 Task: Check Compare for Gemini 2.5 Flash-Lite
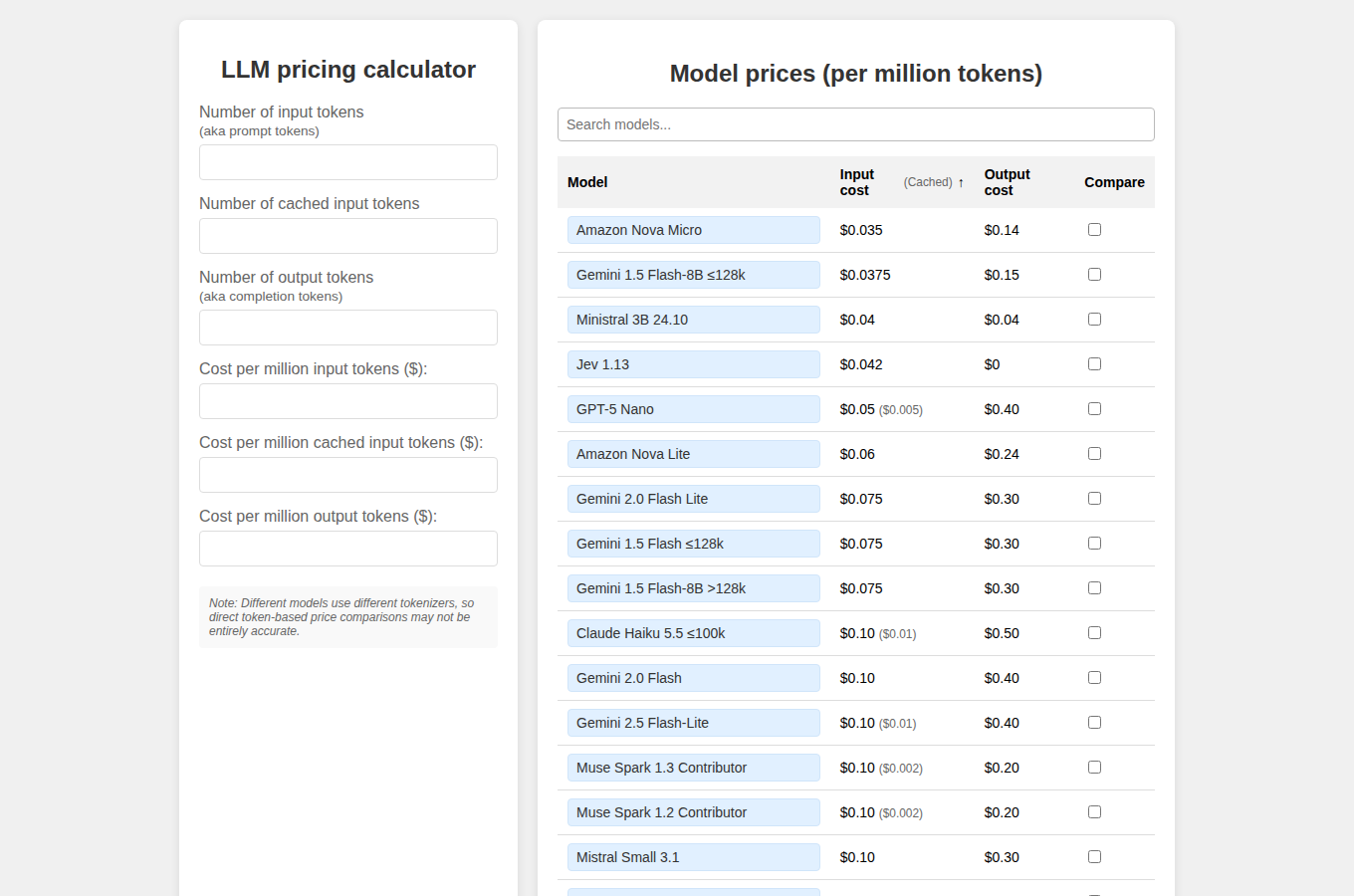click(1094, 723)
